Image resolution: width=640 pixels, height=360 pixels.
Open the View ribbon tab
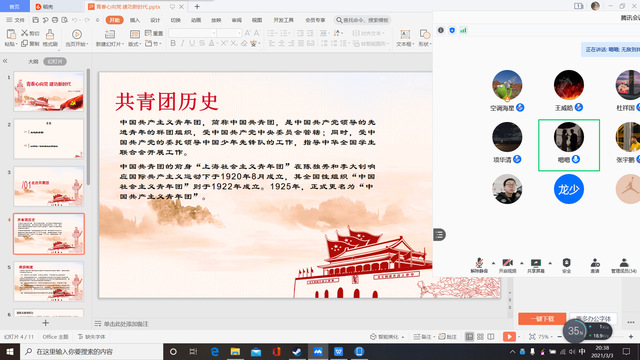(x=257, y=20)
